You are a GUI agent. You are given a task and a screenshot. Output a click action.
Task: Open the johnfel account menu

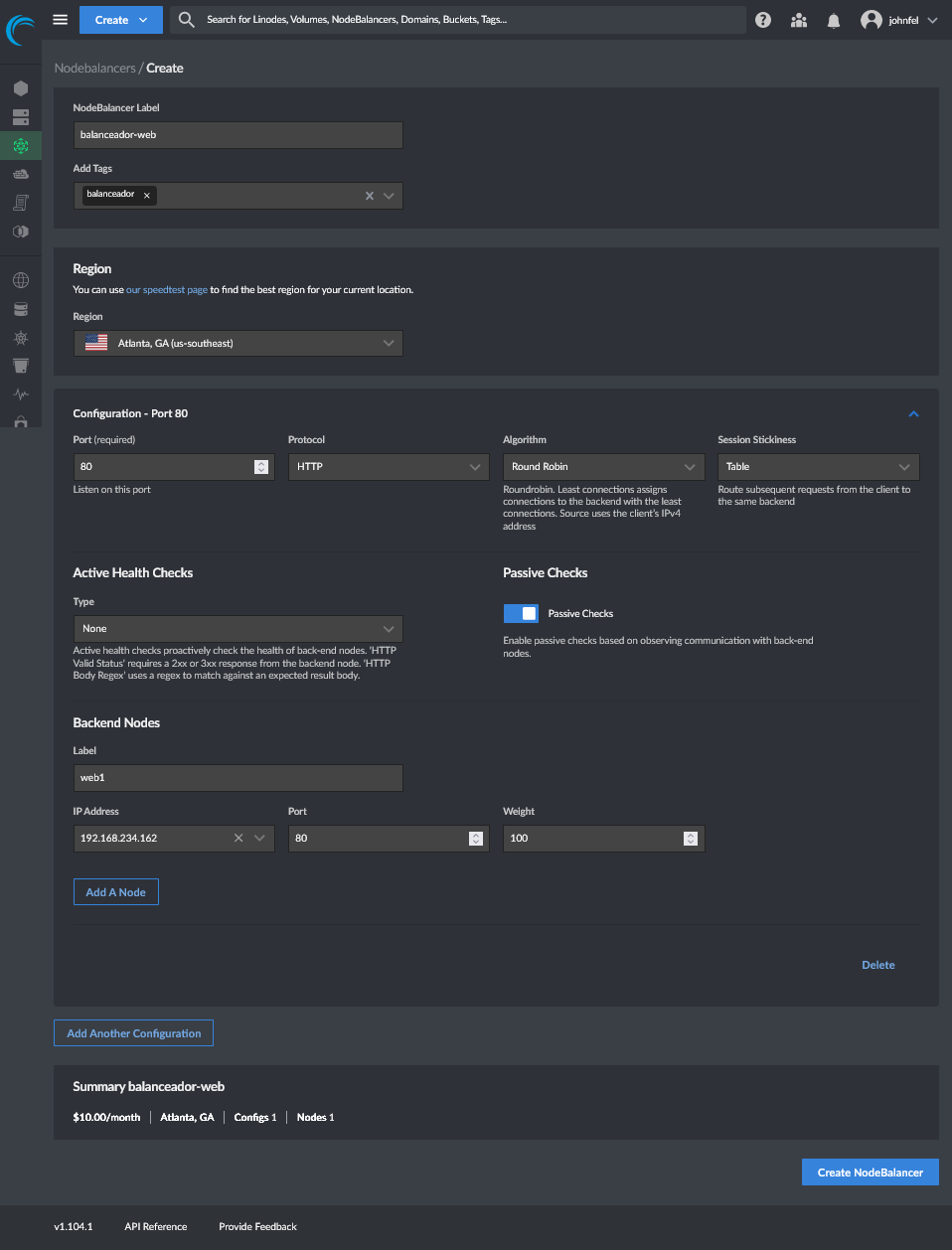point(897,20)
